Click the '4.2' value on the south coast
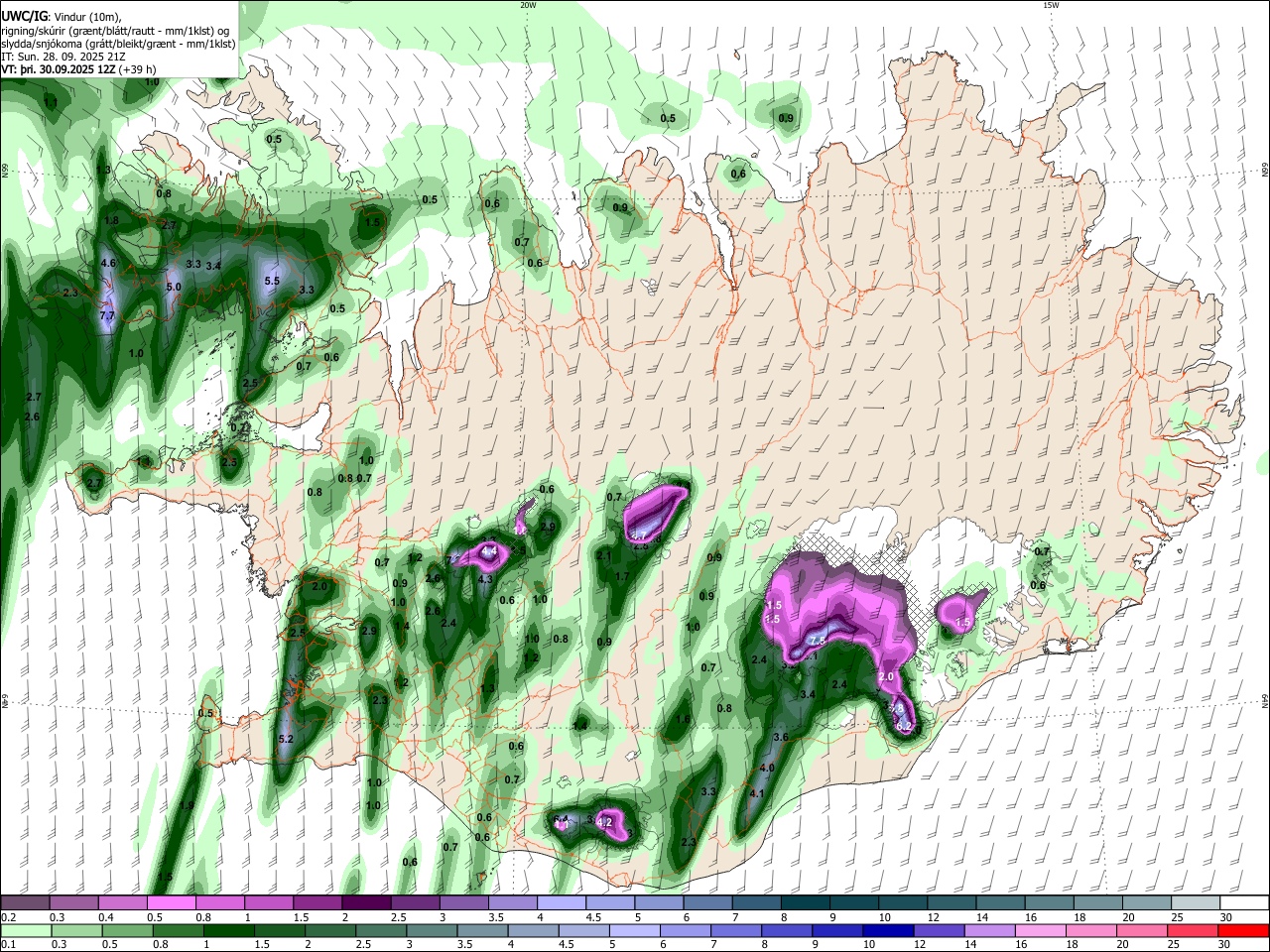 (603, 822)
